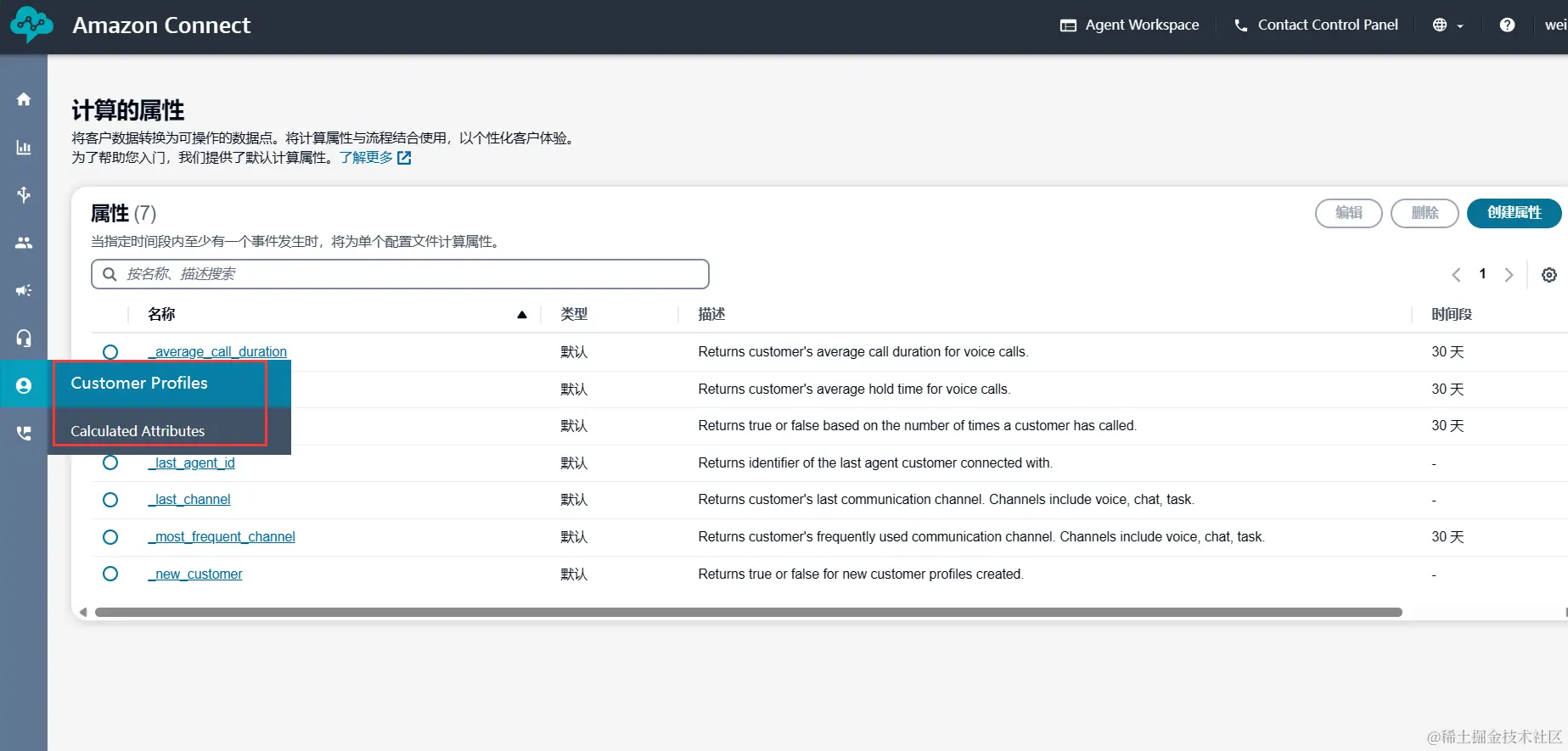
Task: Open the phone Channels sidebar icon
Action: tap(24, 433)
